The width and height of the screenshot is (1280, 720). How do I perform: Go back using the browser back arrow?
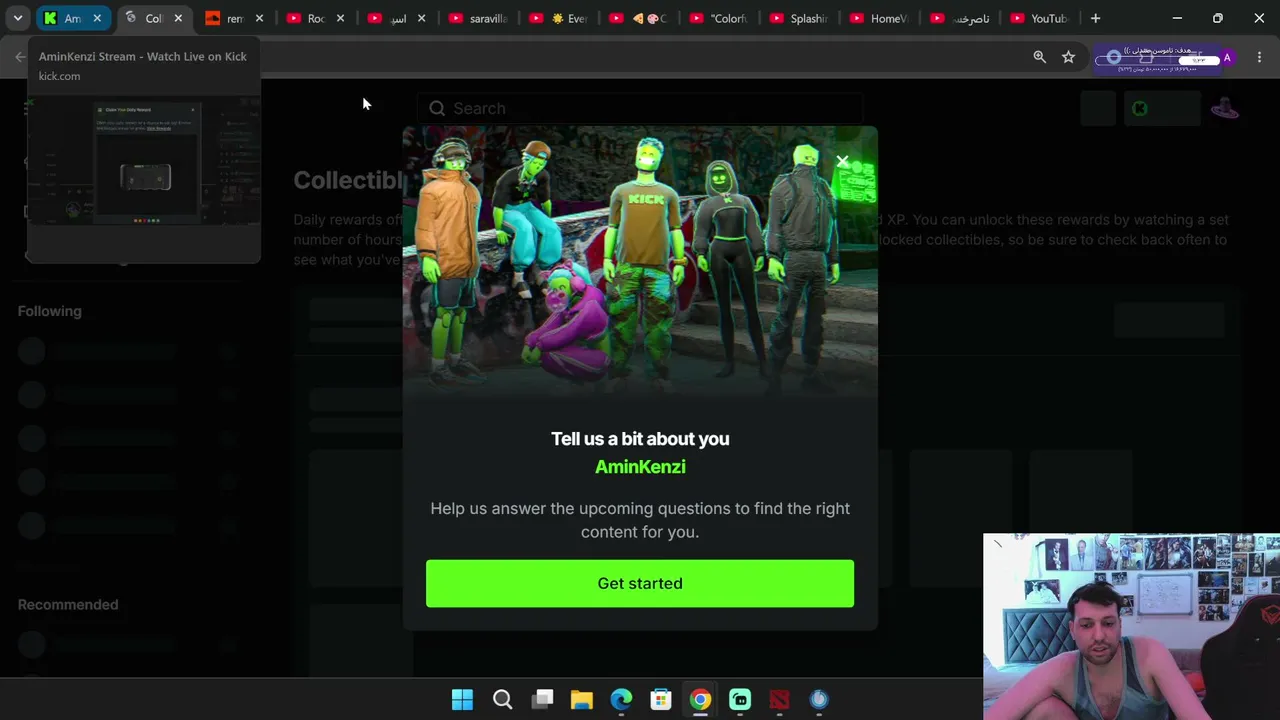20,57
